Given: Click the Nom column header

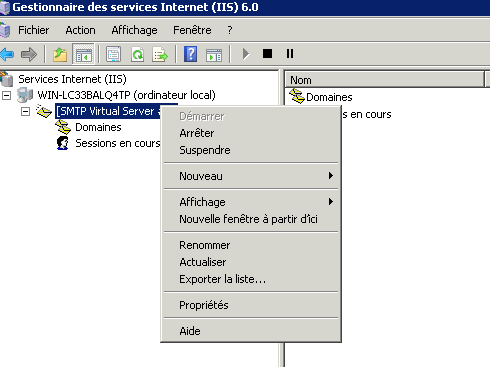Looking at the screenshot, I should point(384,80).
